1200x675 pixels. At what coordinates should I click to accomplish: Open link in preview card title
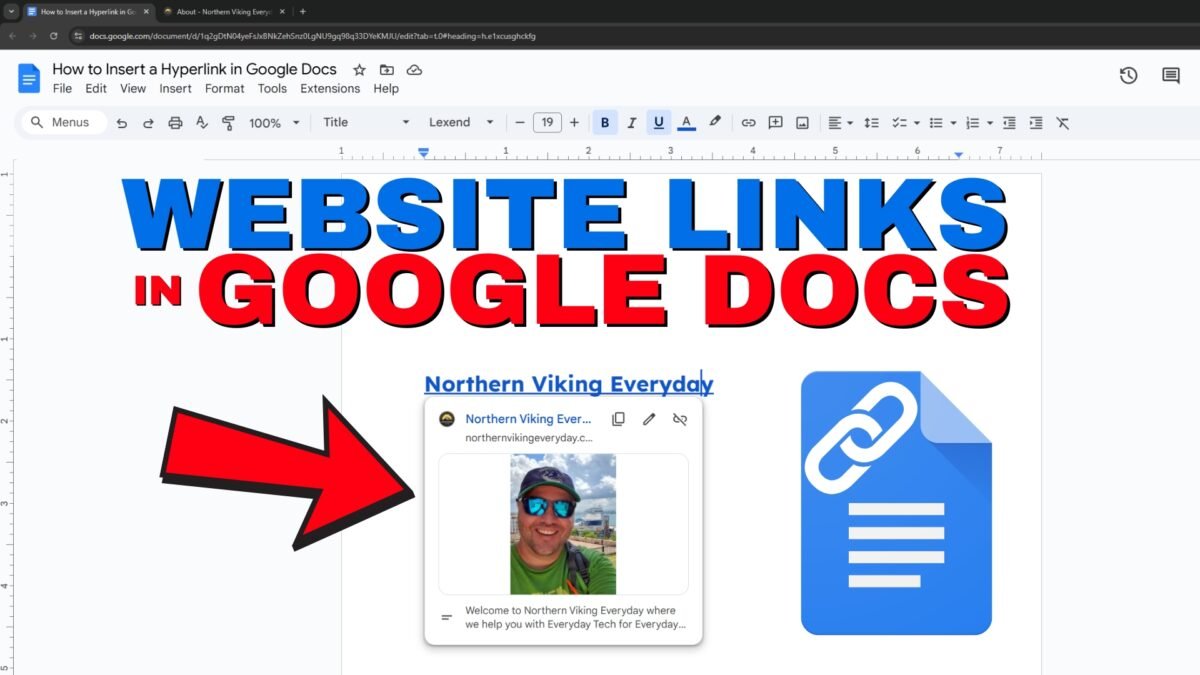click(529, 419)
